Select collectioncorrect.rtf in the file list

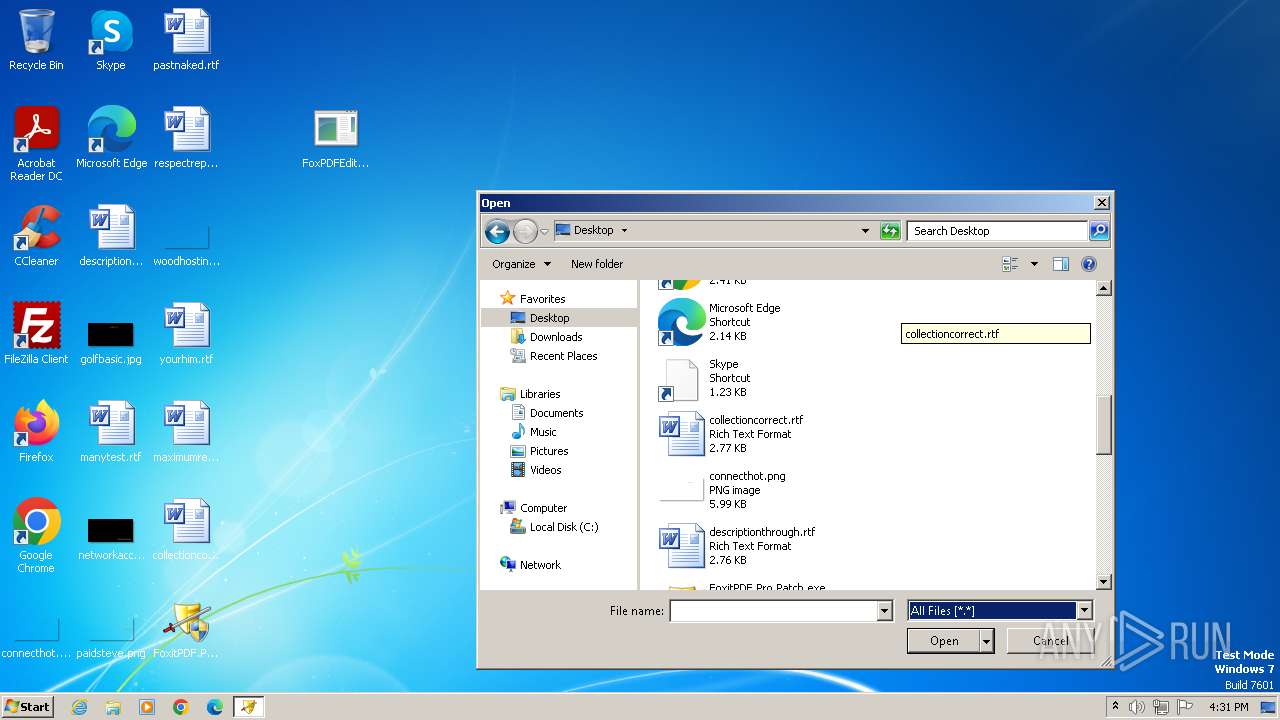[733, 434]
